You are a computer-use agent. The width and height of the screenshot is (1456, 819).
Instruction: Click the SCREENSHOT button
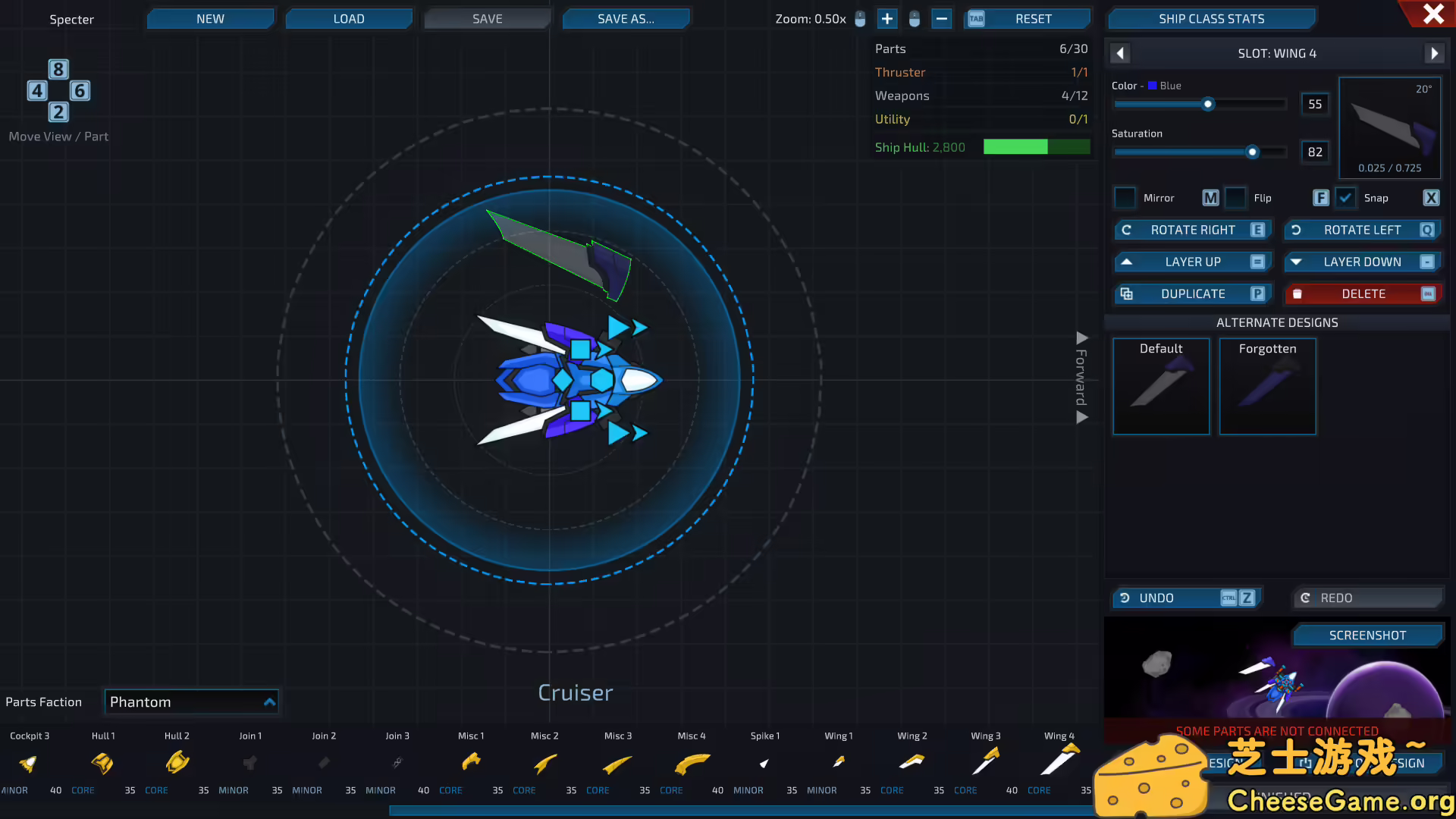click(1367, 635)
